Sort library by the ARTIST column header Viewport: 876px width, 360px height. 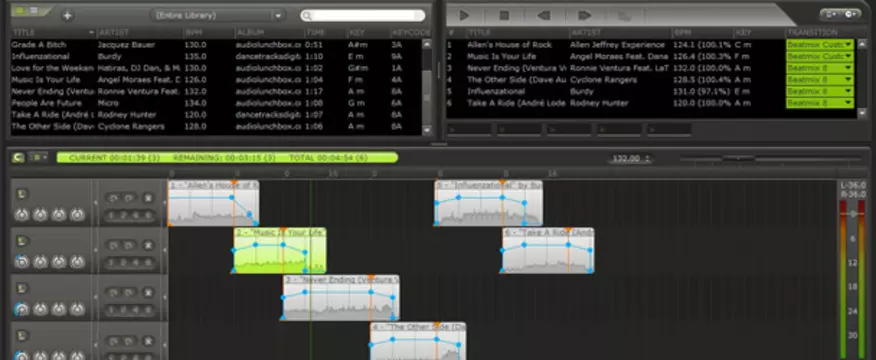click(x=140, y=32)
